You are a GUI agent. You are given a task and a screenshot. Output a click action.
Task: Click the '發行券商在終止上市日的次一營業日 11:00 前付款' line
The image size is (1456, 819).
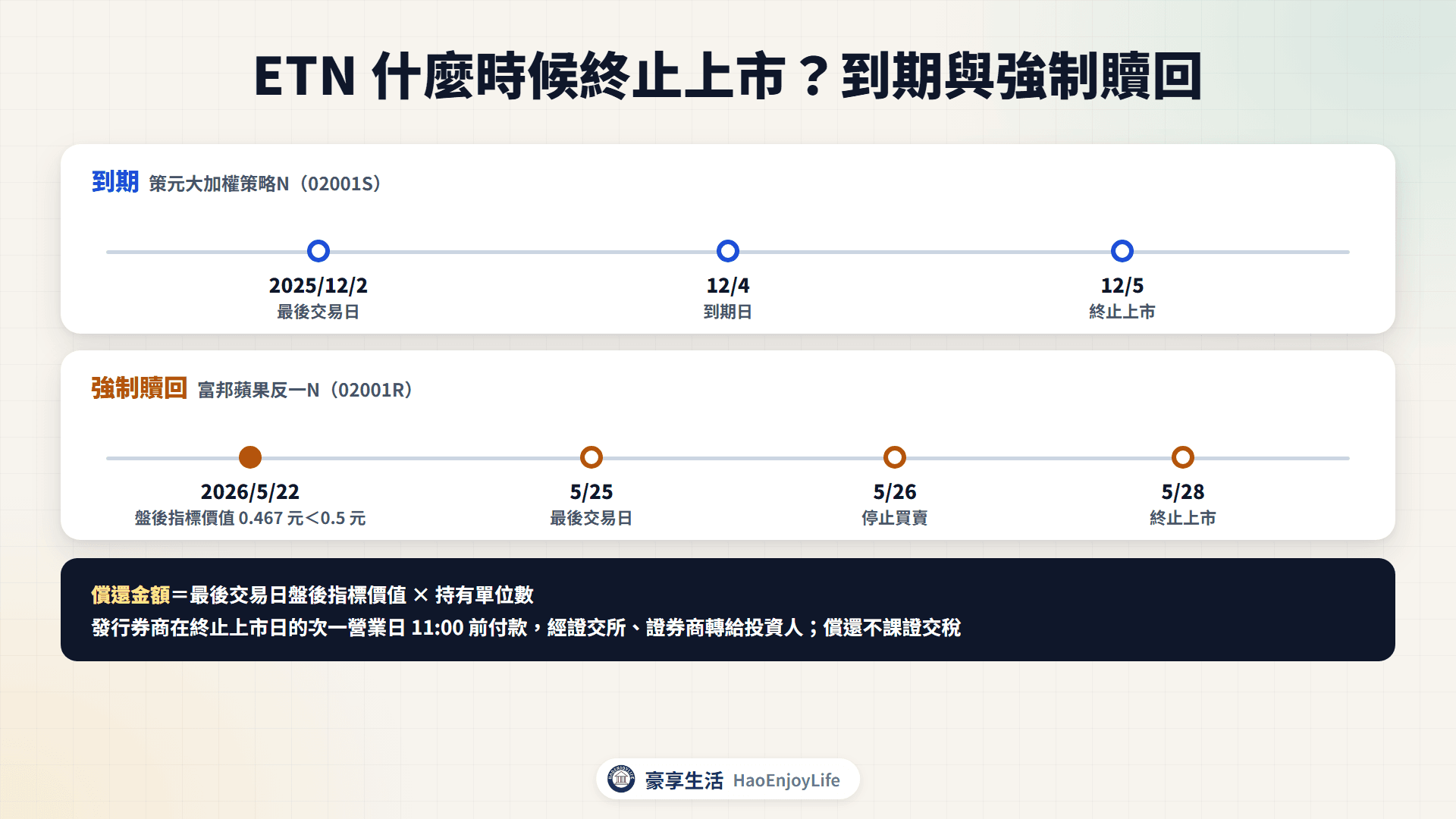click(x=309, y=627)
